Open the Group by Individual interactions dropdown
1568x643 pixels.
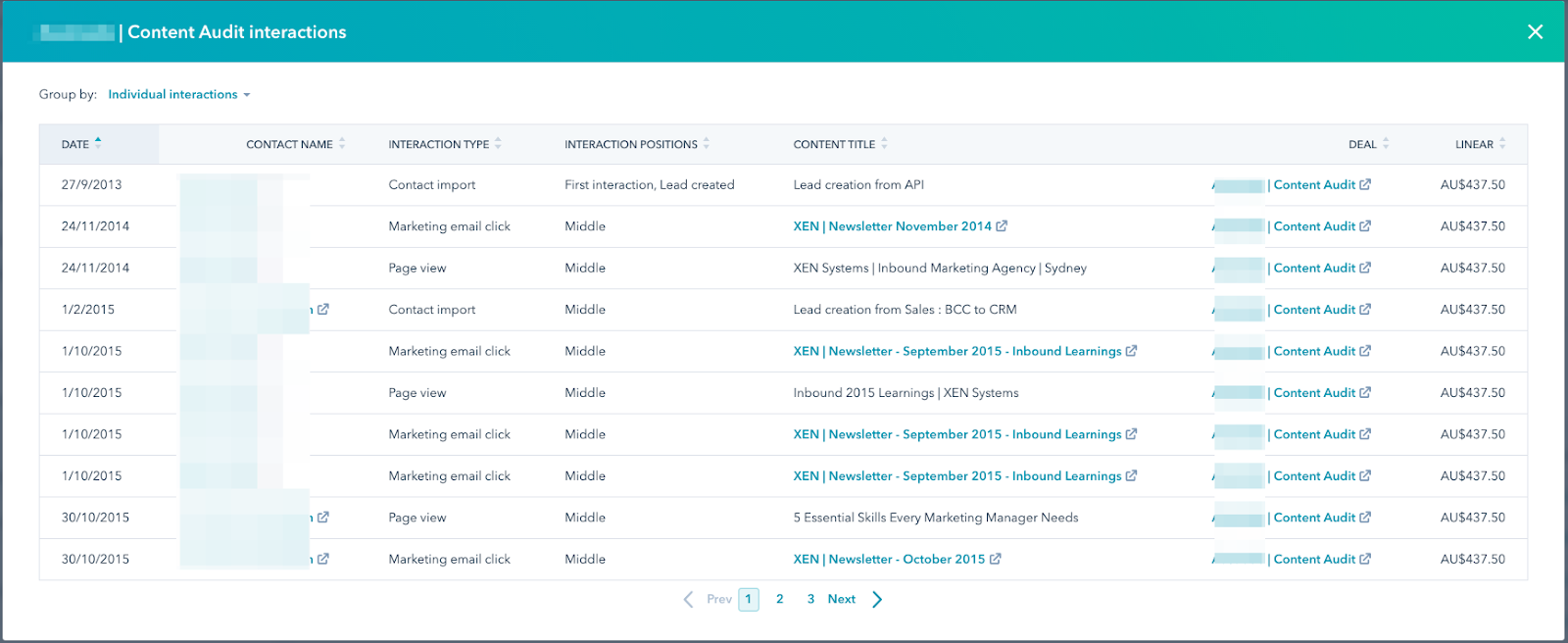click(x=178, y=95)
